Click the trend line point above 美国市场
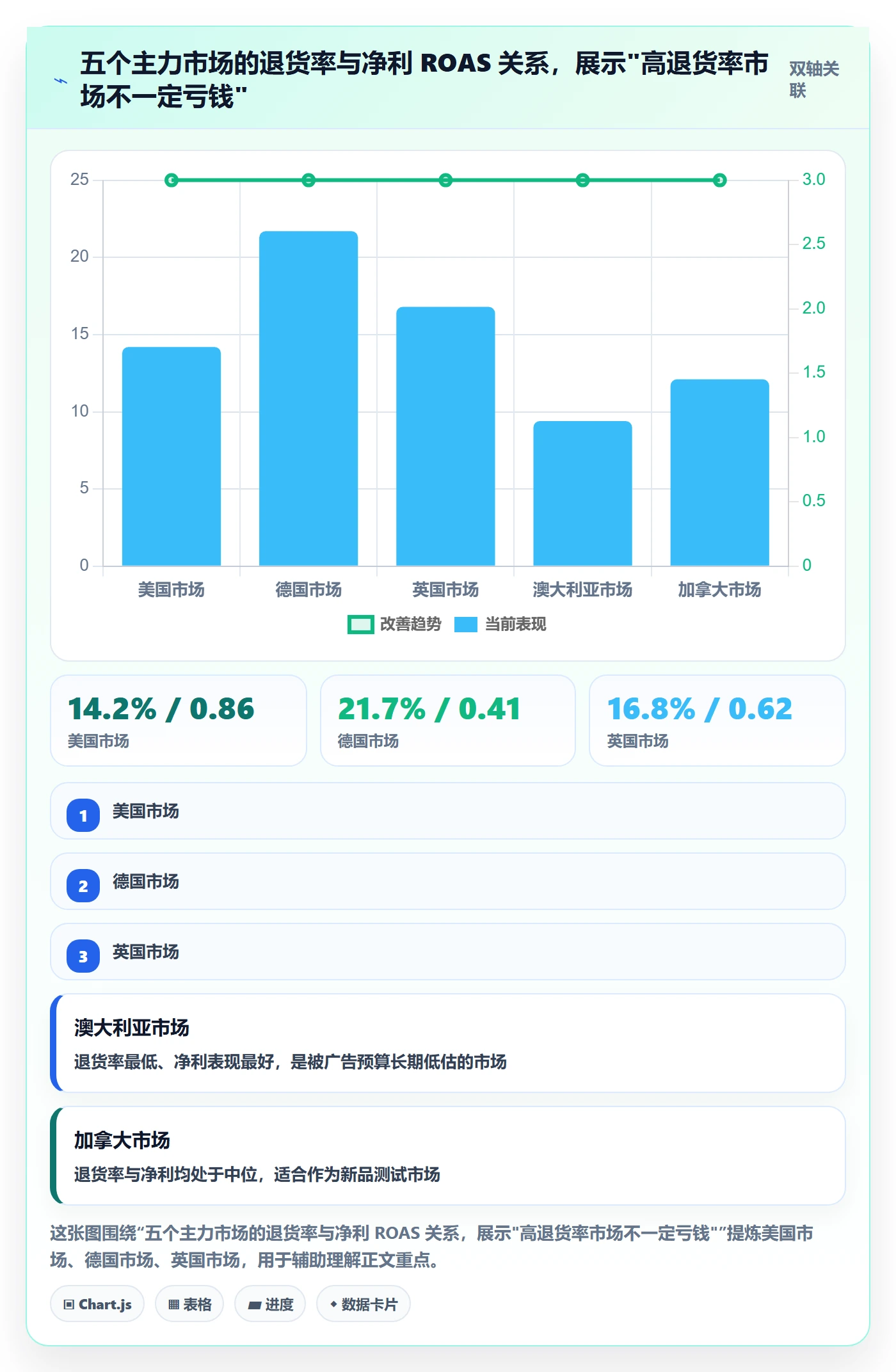This screenshot has width=896, height=1372. tap(172, 180)
